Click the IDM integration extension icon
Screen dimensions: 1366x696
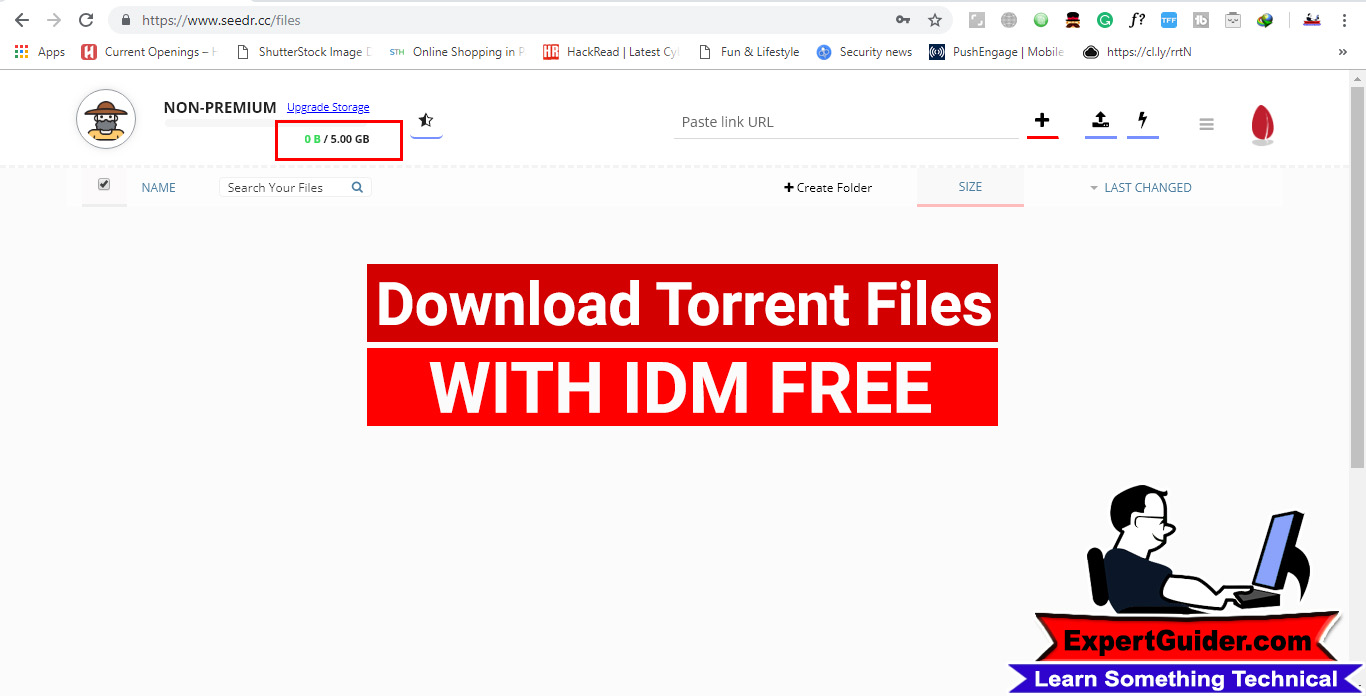pos(1265,20)
